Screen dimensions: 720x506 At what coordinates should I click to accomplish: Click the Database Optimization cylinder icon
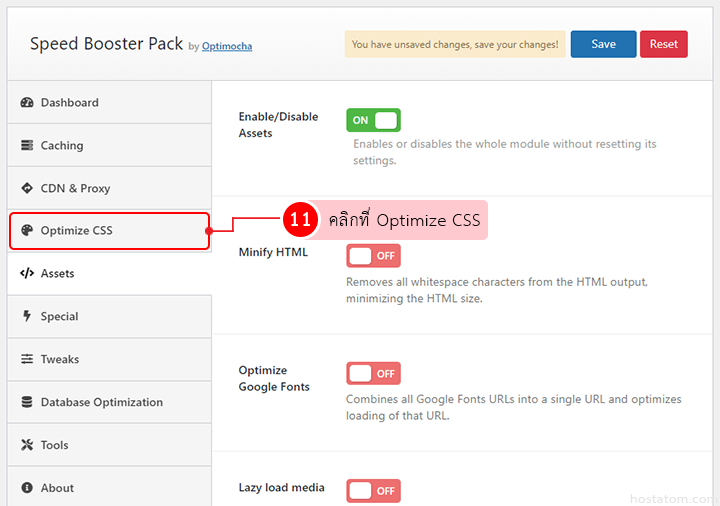tap(27, 402)
